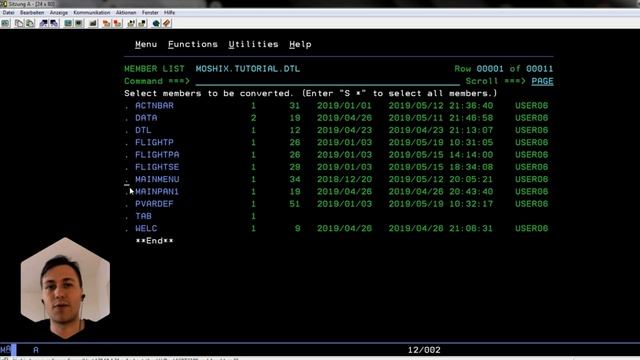Click the Record Macro toolbar icon
This screenshot has width=640, height=360.
point(106,23)
